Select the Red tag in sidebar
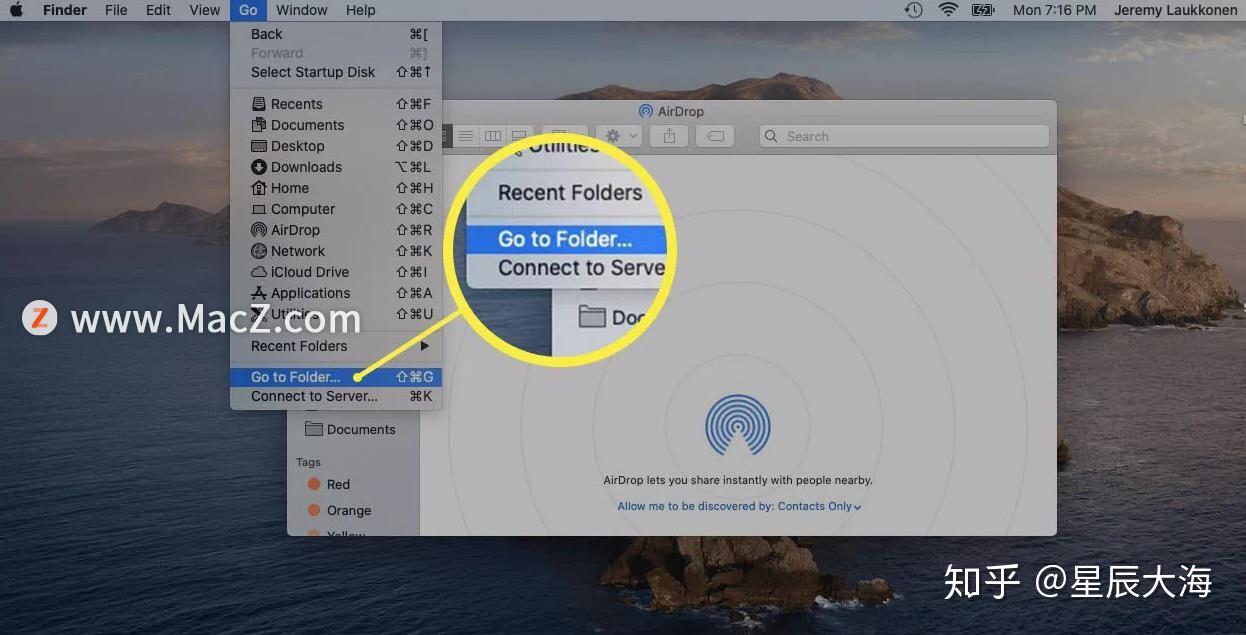 (x=330, y=484)
